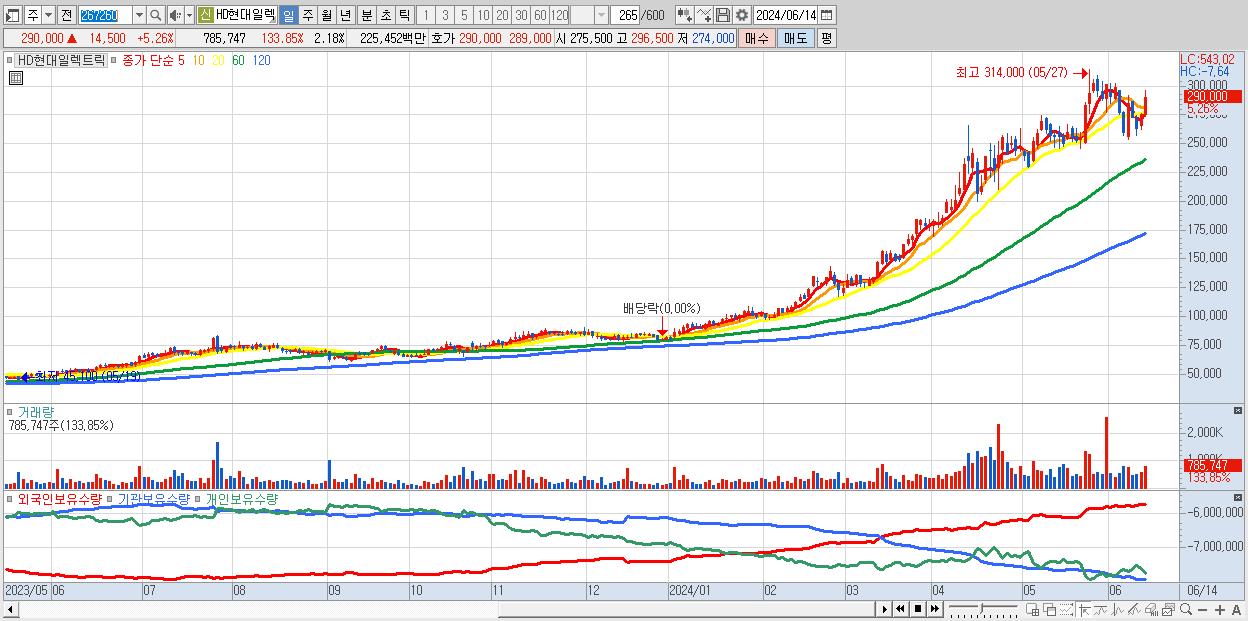The height and width of the screenshot is (621, 1248).
Task: Choose the 1 interval button
Action: pyautogui.click(x=426, y=15)
